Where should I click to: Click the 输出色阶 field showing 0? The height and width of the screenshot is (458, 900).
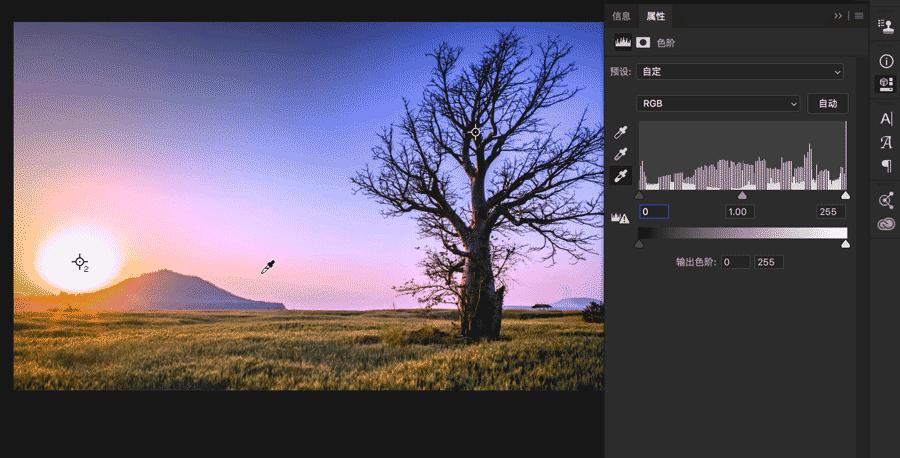735,262
